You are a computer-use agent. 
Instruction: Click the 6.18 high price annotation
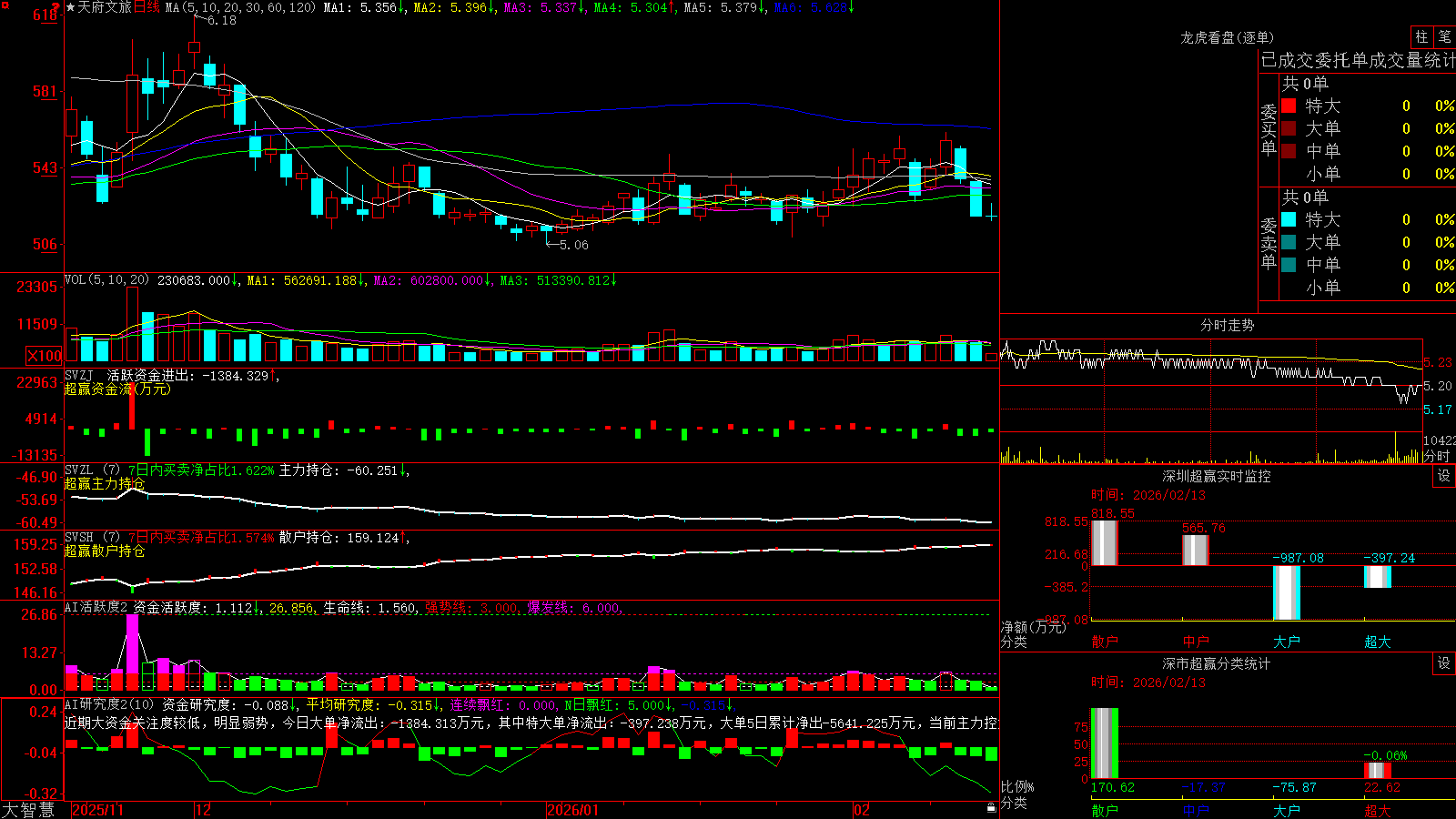coord(221,20)
